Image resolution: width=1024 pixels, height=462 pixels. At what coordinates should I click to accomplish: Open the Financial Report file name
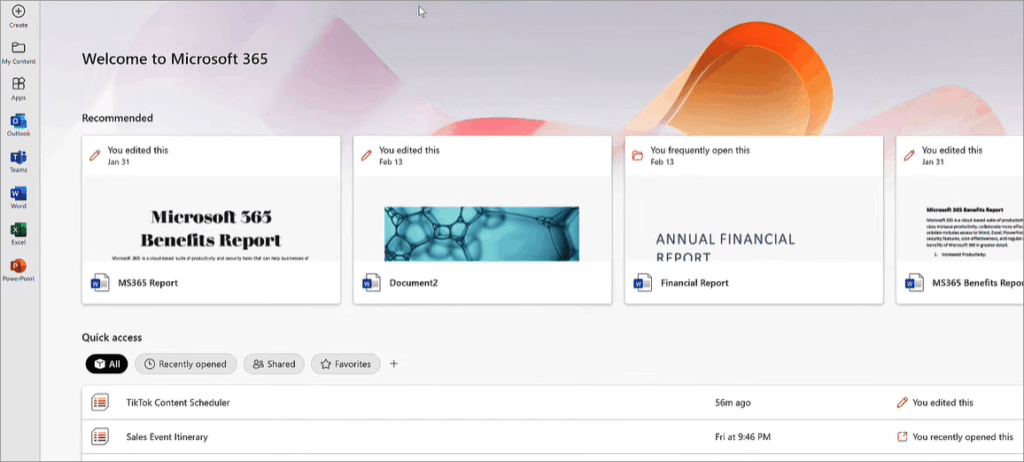pyautogui.click(x=695, y=283)
